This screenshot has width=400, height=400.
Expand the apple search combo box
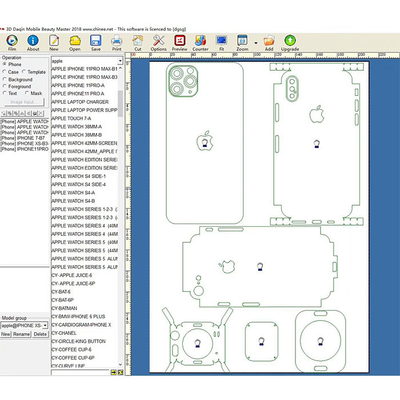tap(120, 61)
